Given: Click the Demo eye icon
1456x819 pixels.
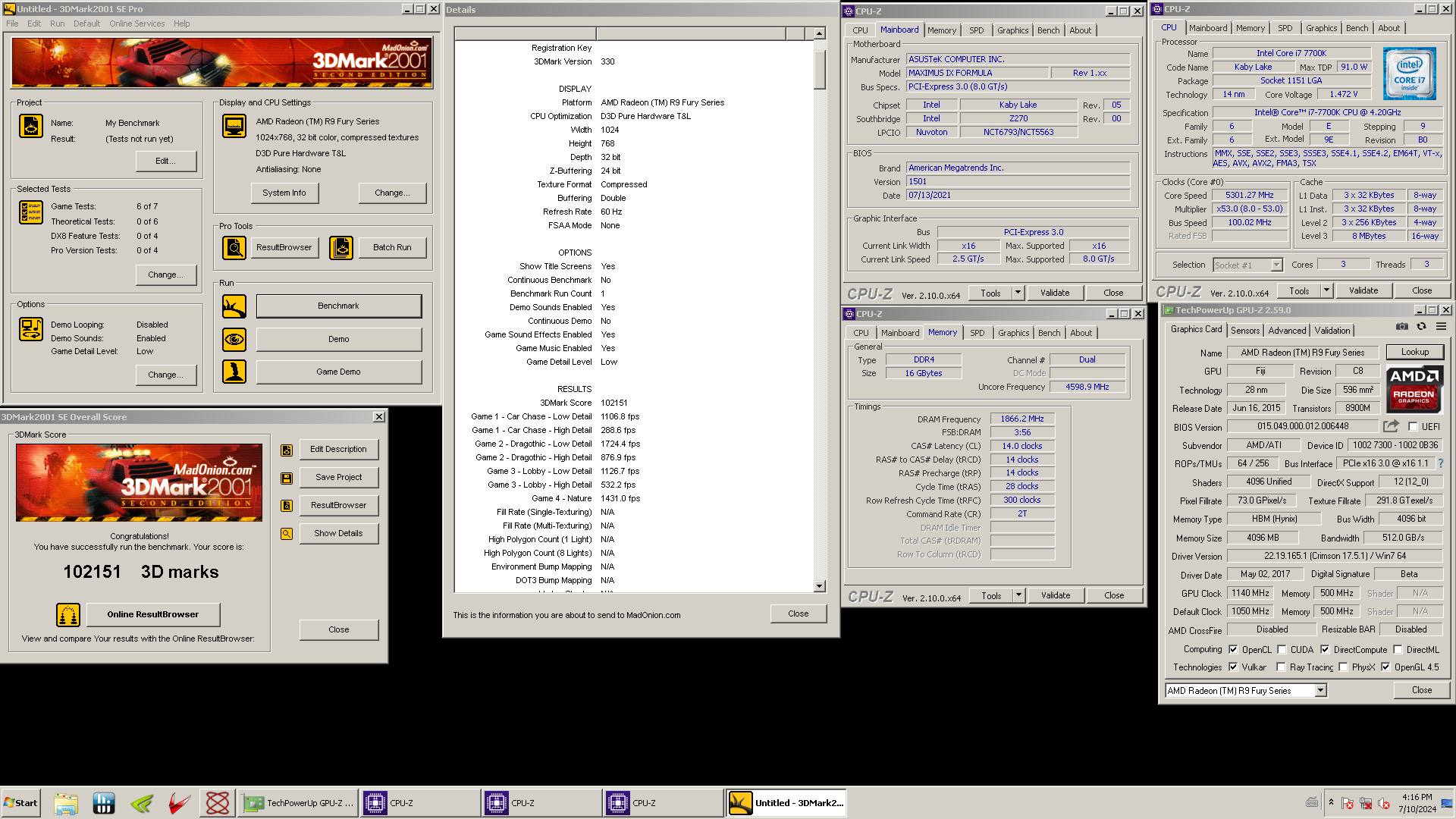Looking at the screenshot, I should tap(234, 339).
